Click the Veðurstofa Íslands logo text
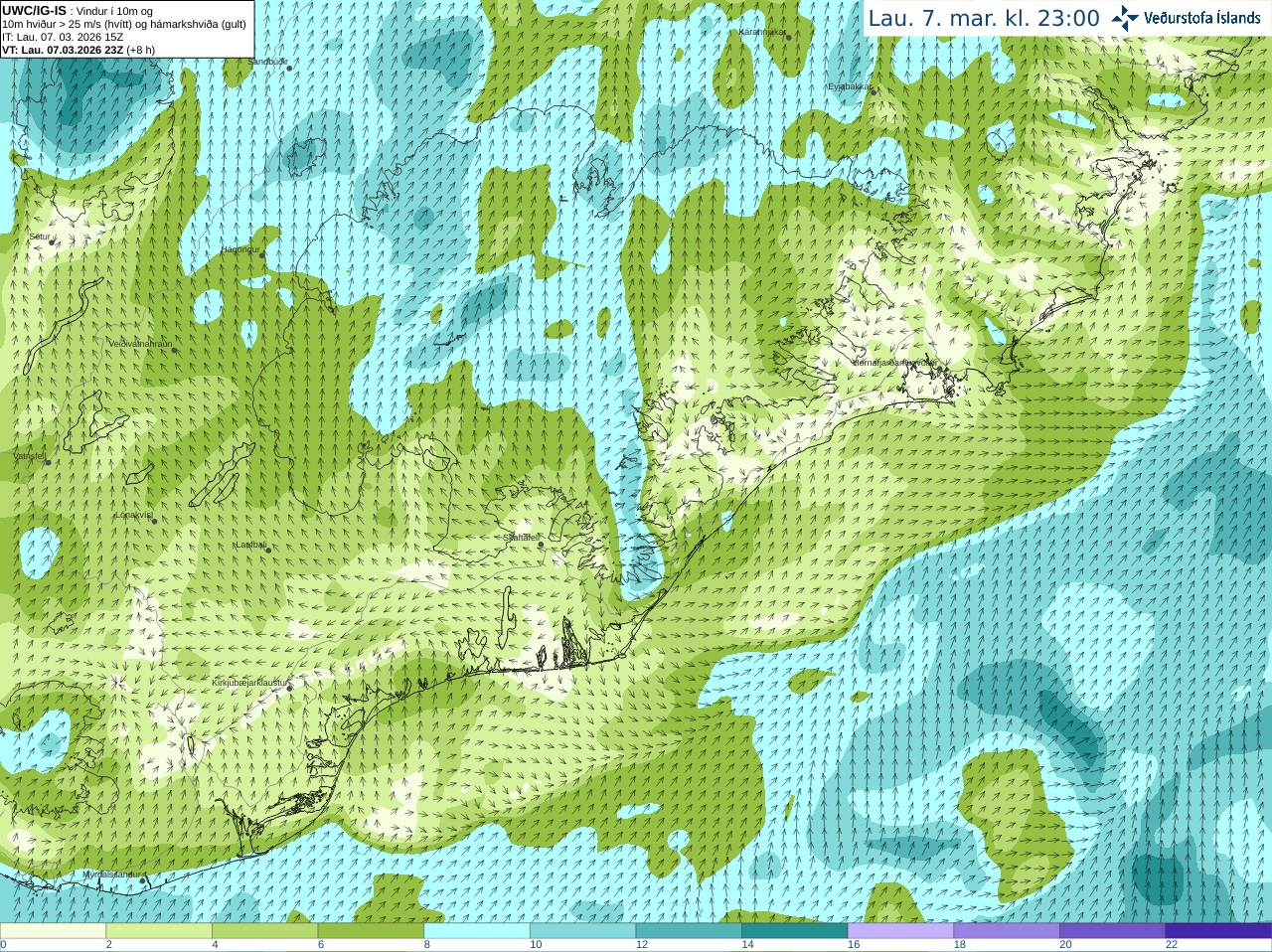 1202,18
